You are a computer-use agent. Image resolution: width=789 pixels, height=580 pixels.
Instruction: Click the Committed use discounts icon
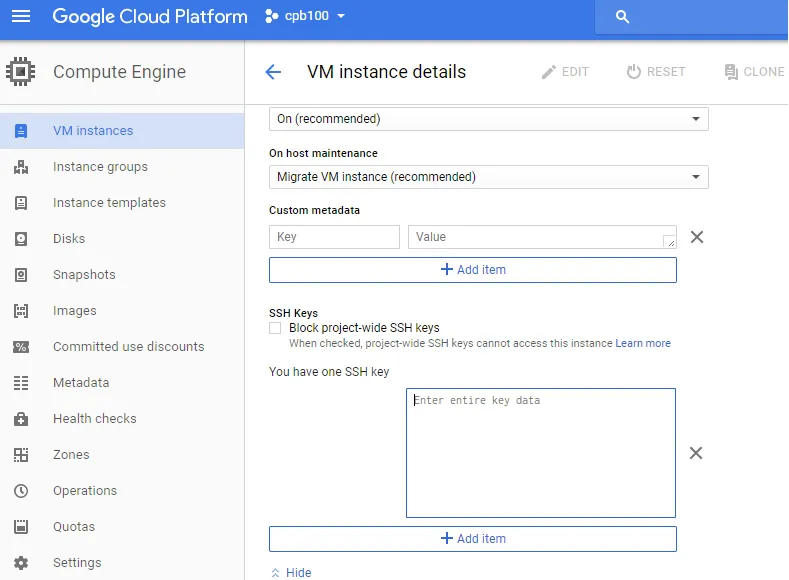21,347
